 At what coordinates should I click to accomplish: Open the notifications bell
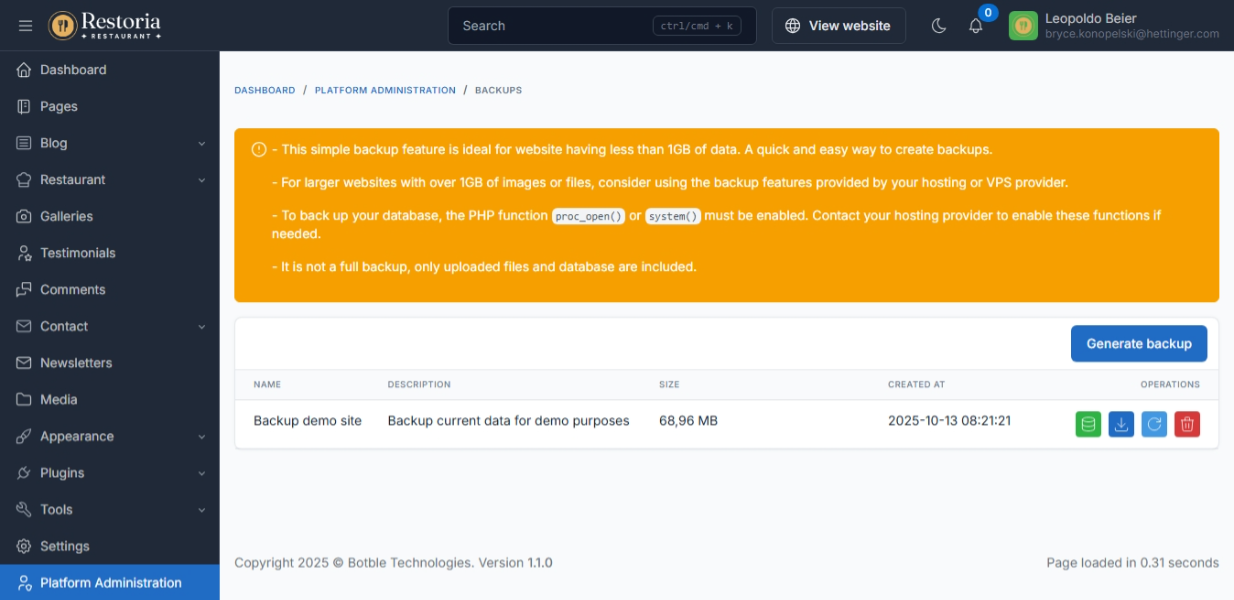976,26
